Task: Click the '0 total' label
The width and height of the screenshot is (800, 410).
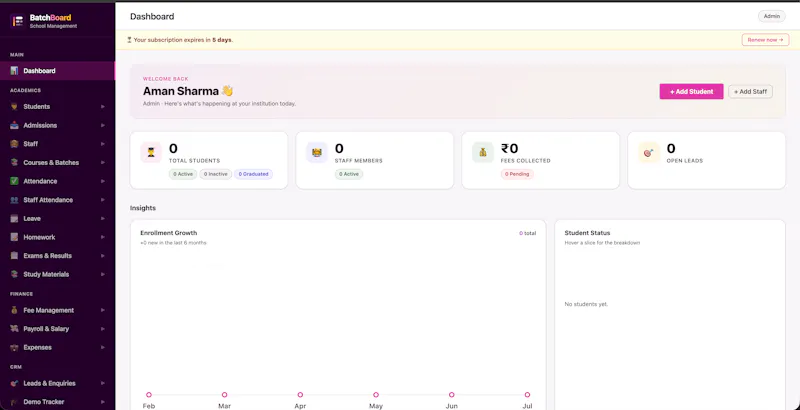Action: (528, 233)
